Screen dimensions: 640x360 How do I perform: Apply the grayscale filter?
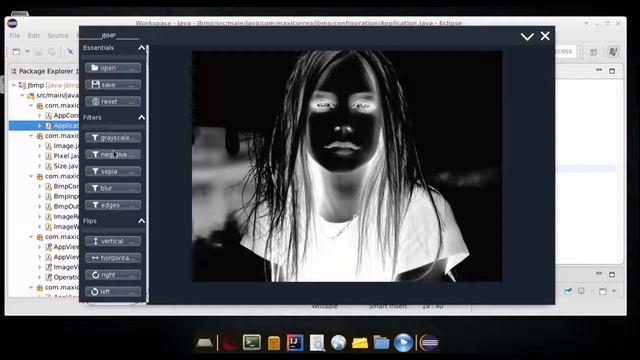pos(113,138)
